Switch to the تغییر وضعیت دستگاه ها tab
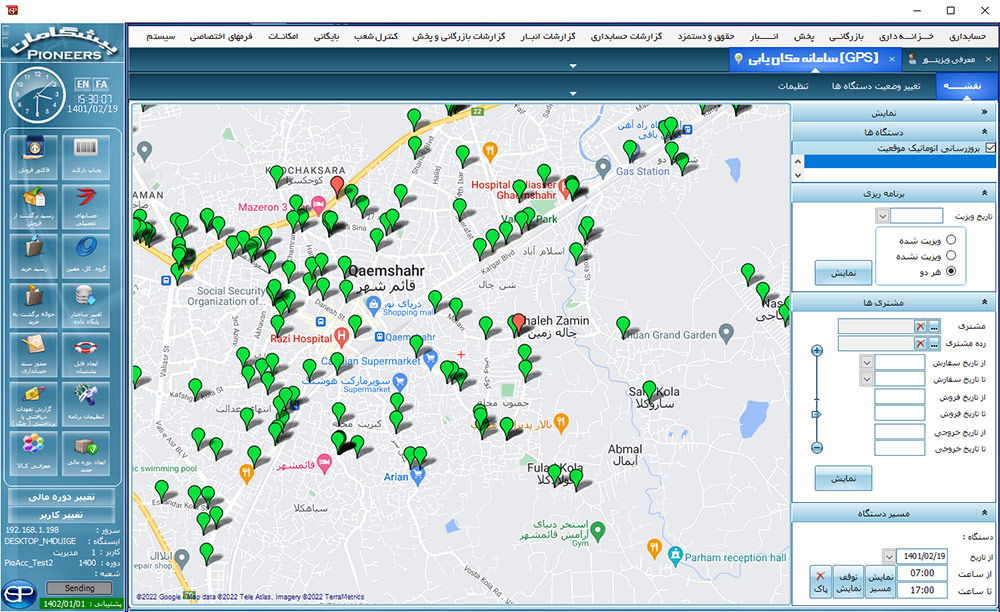This screenshot has width=1000, height=612. pos(876,86)
